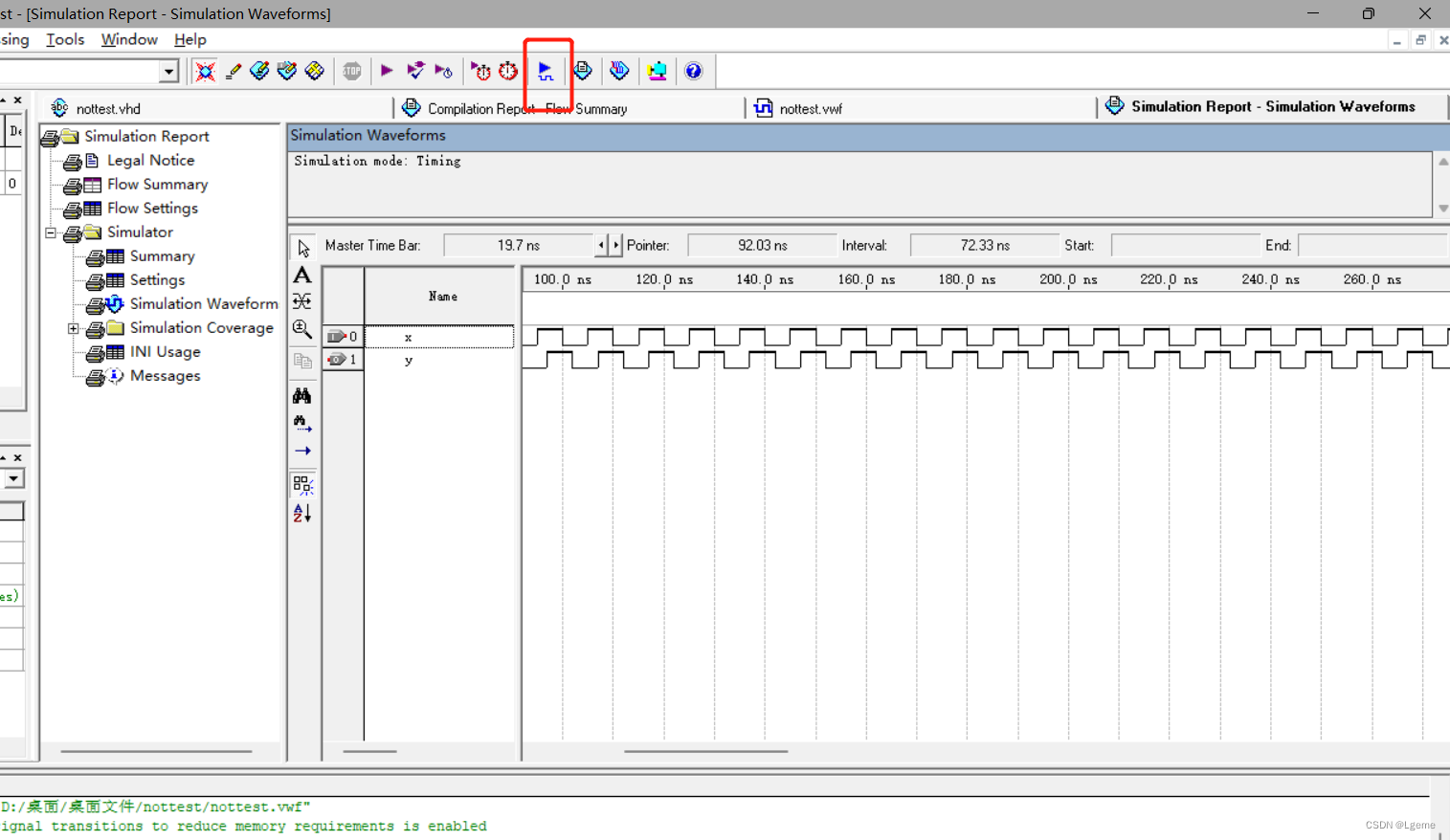Select Simulation Waveform tree item
The height and width of the screenshot is (840, 1450).
[x=204, y=304]
